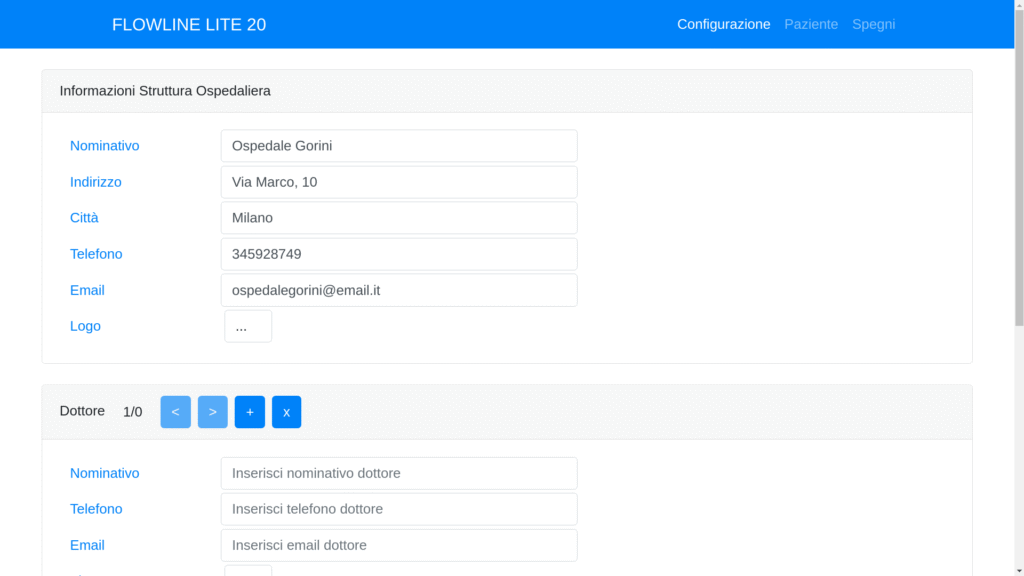Click the doctor counter 1/0 label
The width and height of the screenshot is (1024, 576).
pyautogui.click(x=132, y=412)
